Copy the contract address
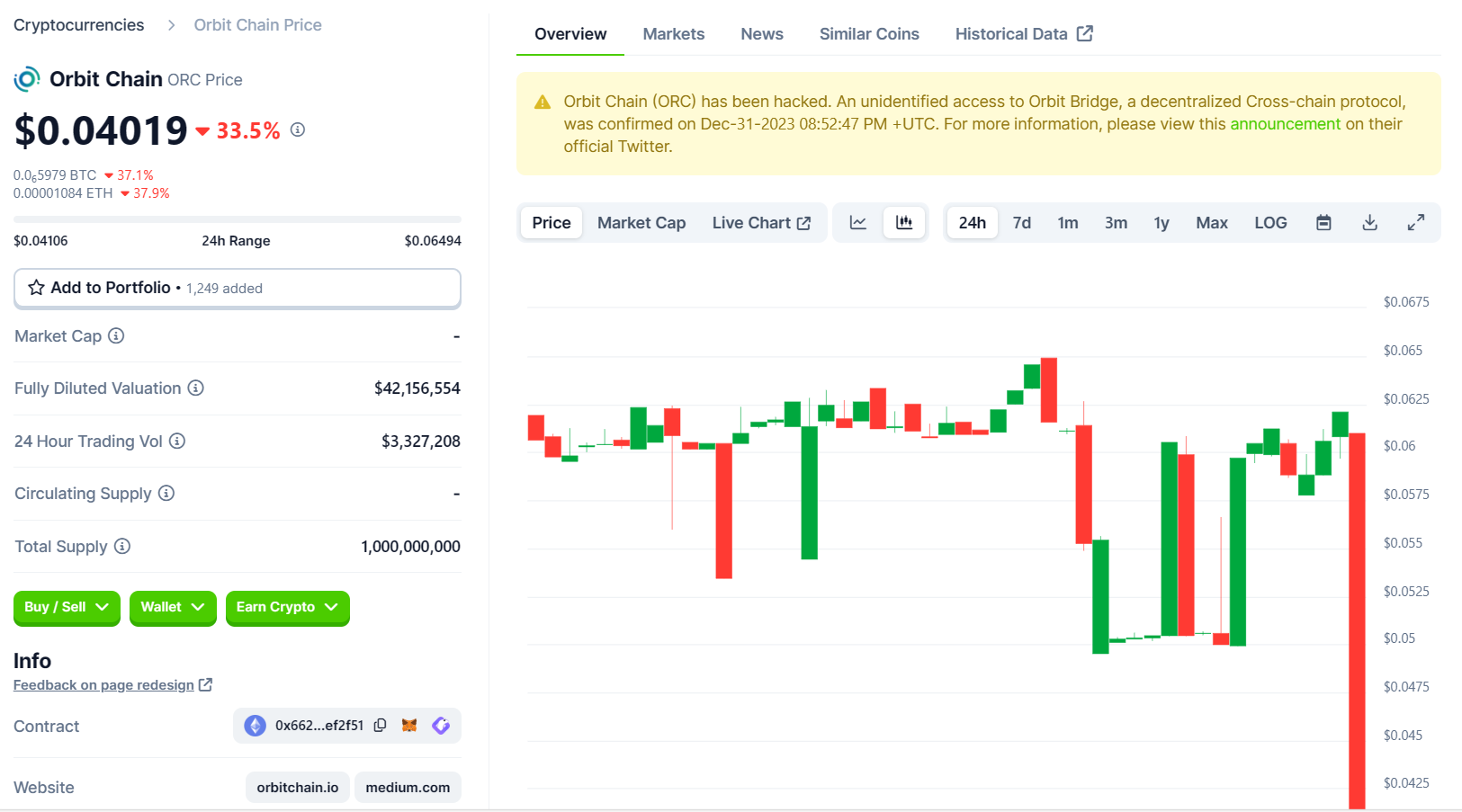This screenshot has height=812, width=1462. (x=381, y=726)
